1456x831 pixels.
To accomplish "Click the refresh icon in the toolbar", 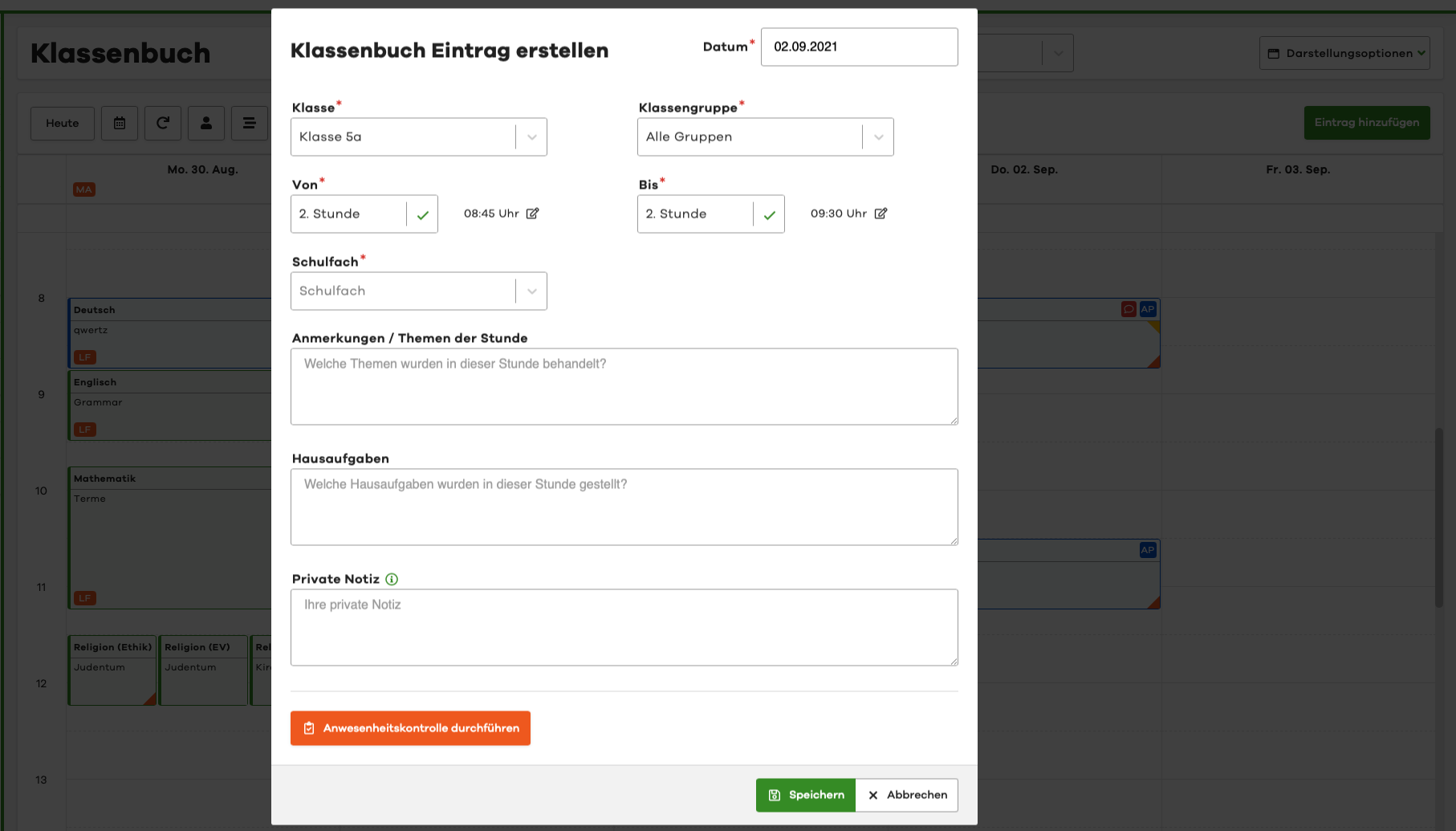I will coord(163,123).
